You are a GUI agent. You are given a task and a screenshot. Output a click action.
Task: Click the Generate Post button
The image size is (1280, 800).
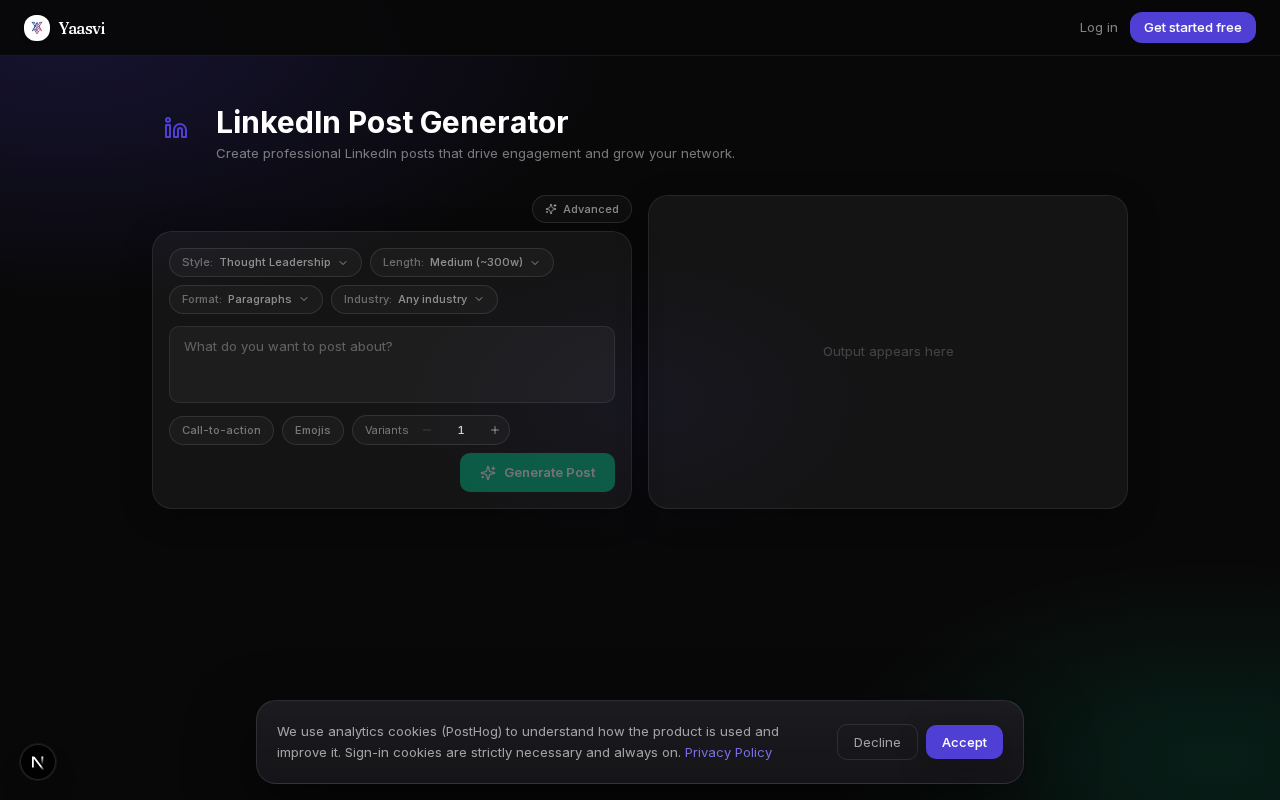[x=537, y=472]
